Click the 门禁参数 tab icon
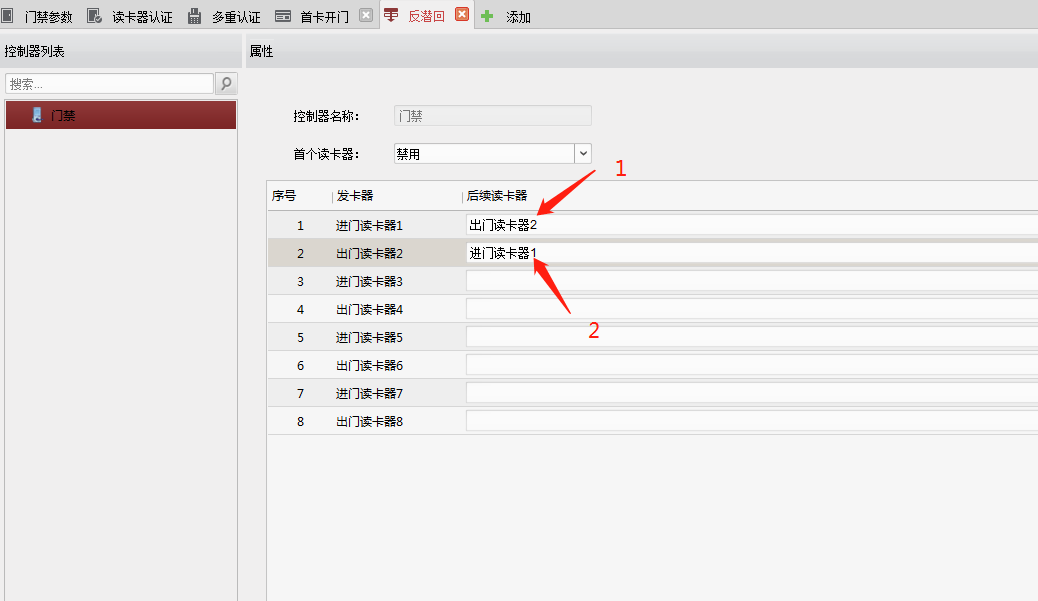 tap(9, 15)
